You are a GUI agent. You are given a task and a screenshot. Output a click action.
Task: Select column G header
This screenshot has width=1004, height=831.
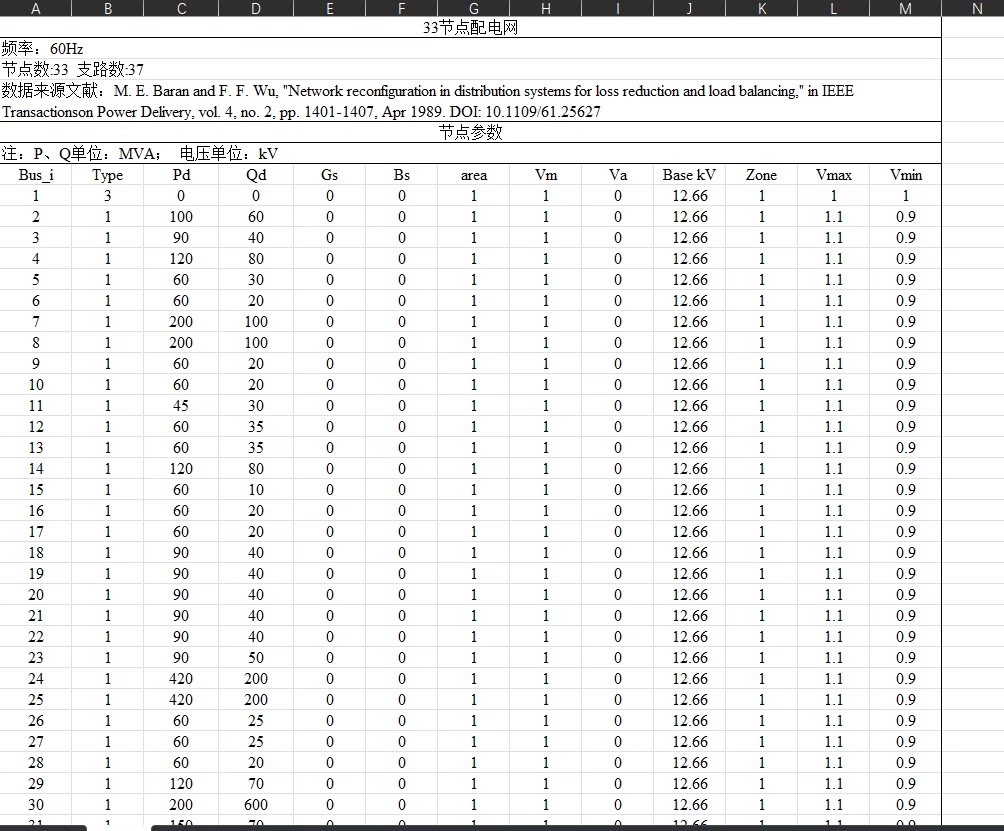coord(474,8)
